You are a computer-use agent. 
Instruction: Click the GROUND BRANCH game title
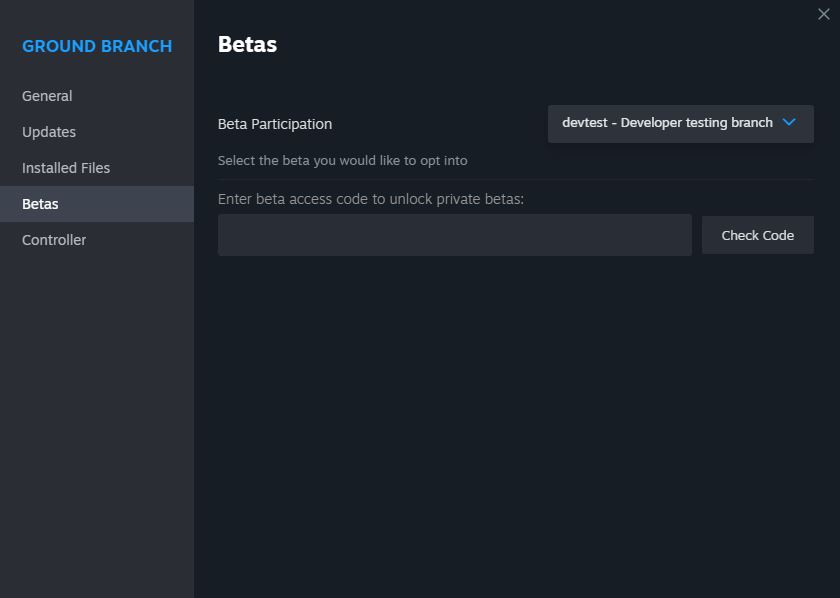point(97,46)
